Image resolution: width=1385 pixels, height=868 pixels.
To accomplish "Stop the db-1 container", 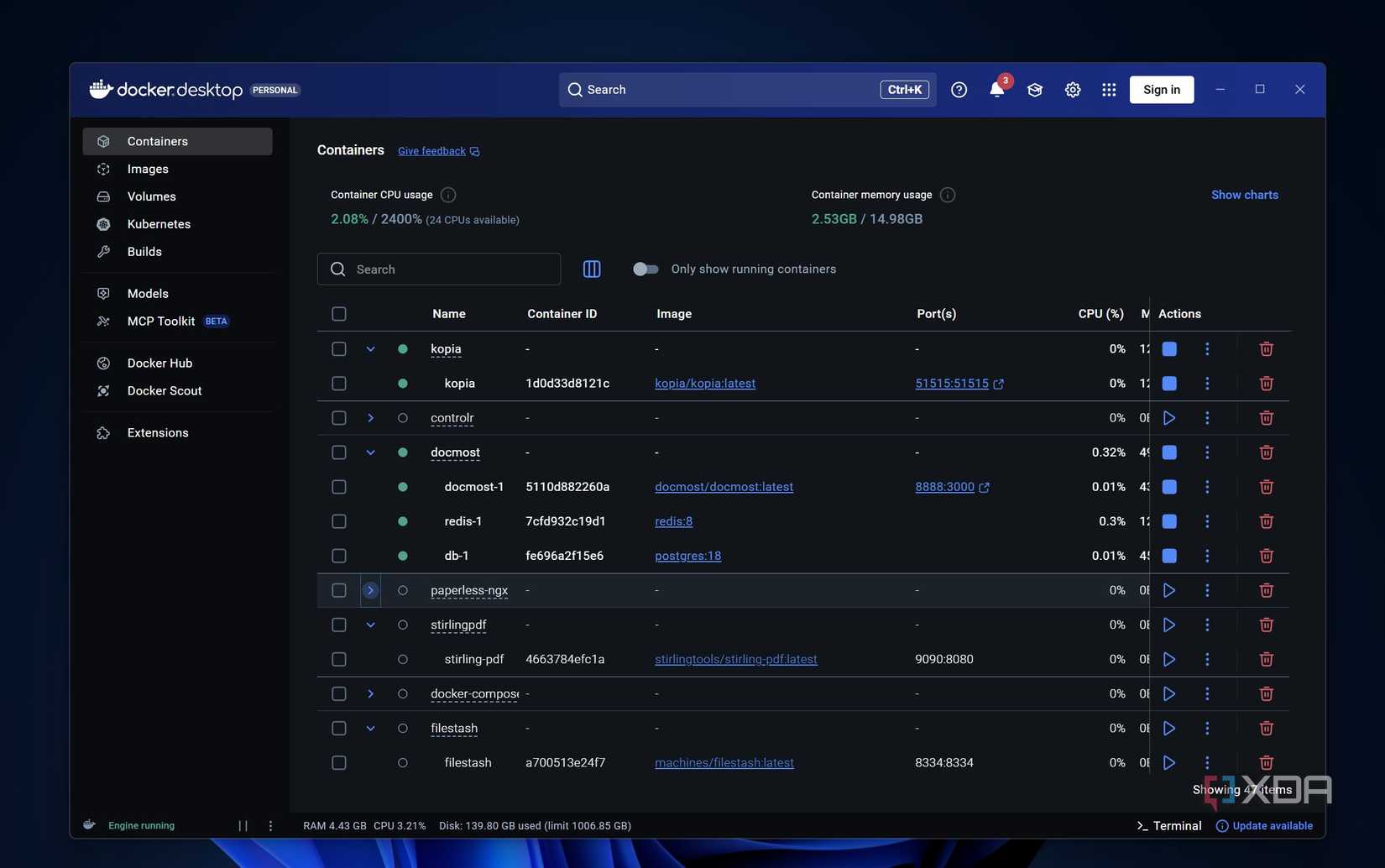I will (1169, 556).
